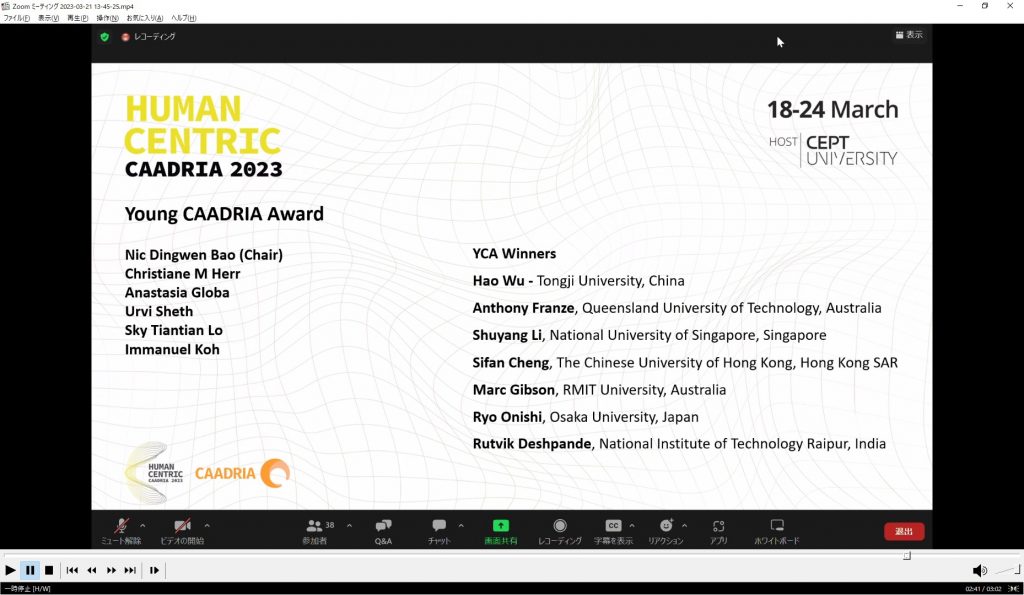This screenshot has height=595, width=1024.
Task: Open the 再生(P) menu
Action: 78,18
